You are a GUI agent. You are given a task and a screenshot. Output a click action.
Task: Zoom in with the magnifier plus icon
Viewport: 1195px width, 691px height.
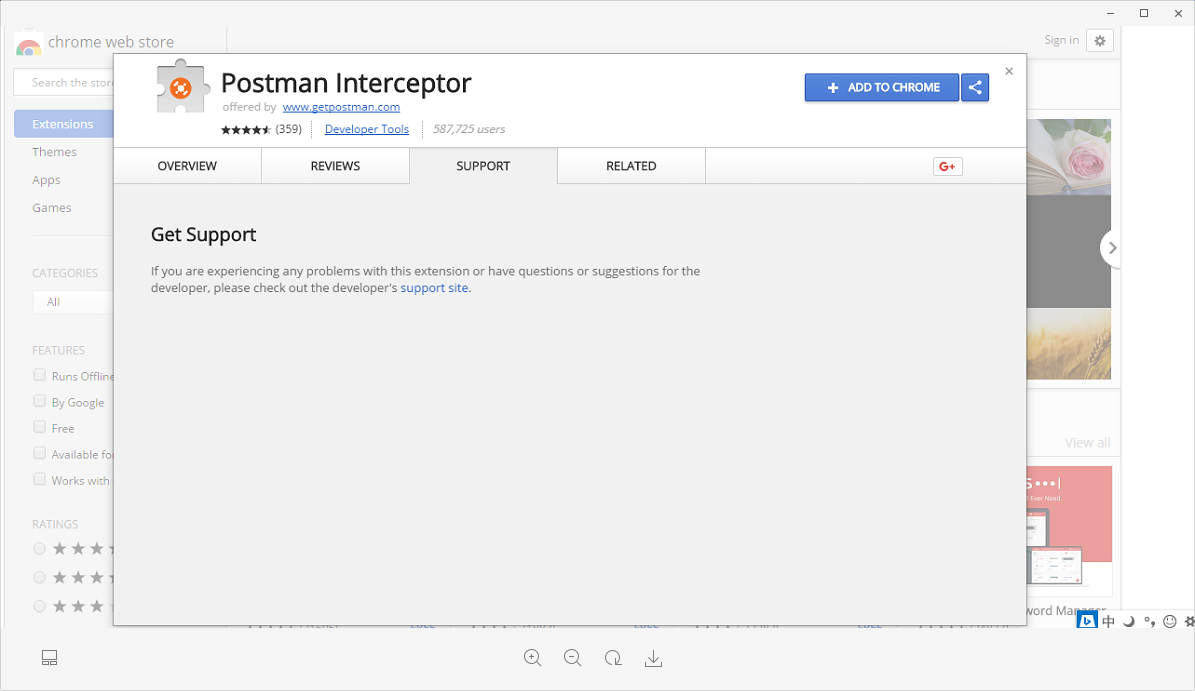point(533,658)
